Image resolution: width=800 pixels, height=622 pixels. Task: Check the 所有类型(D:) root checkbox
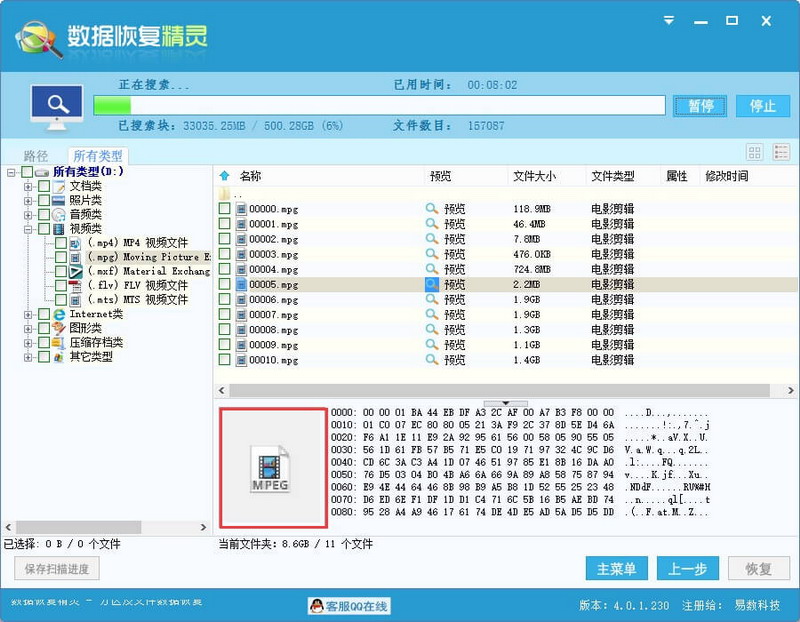pyautogui.click(x=28, y=172)
